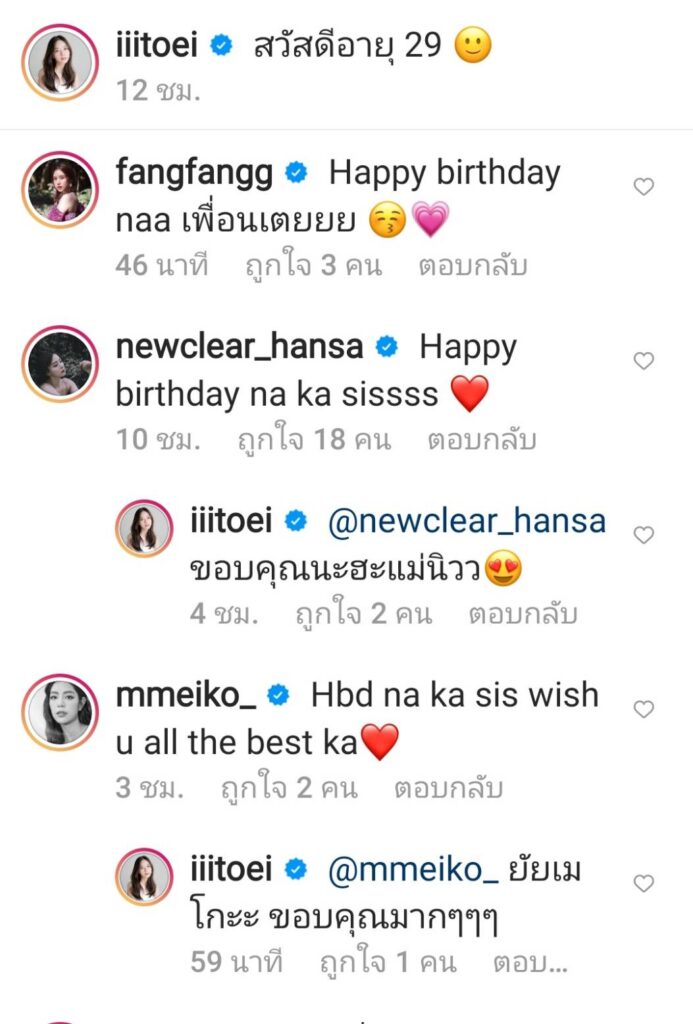
Task: Like fangfangg's Happy birthday comment
Action: pos(645,187)
